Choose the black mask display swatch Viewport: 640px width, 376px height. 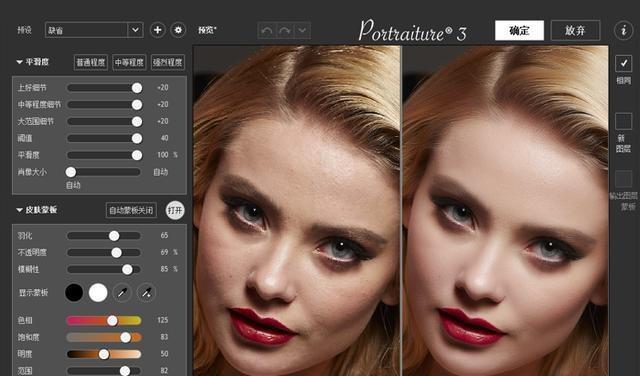pyautogui.click(x=74, y=293)
